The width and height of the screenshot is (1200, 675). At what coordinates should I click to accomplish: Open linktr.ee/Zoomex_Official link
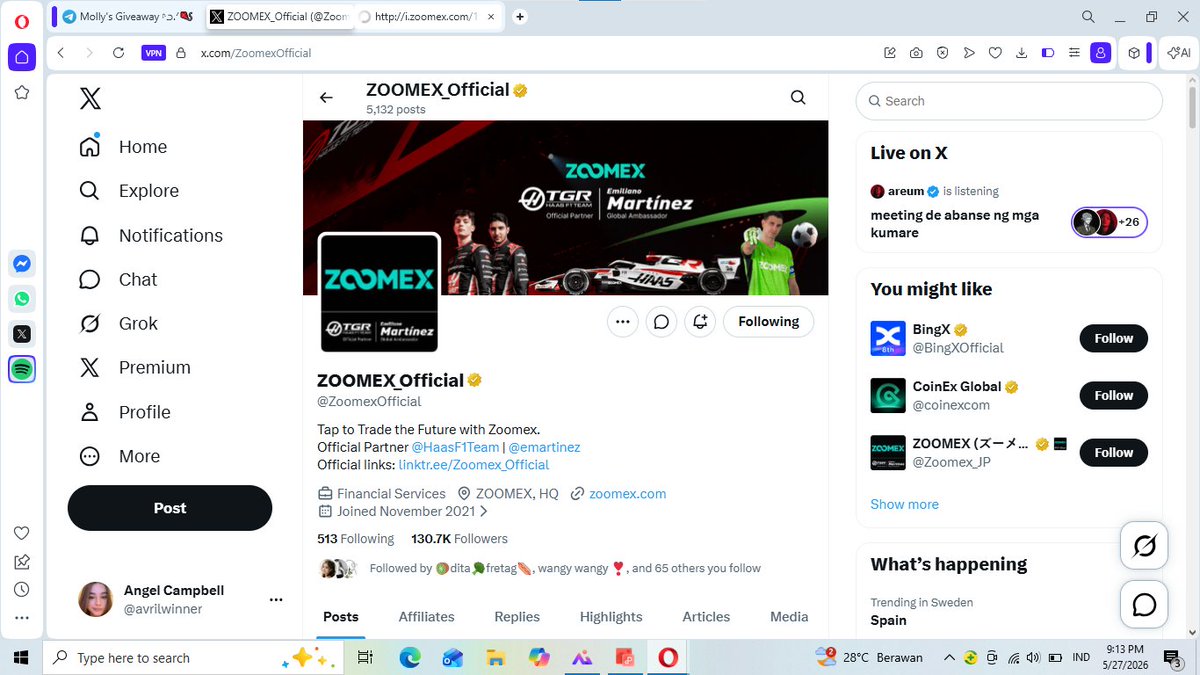pyautogui.click(x=474, y=464)
